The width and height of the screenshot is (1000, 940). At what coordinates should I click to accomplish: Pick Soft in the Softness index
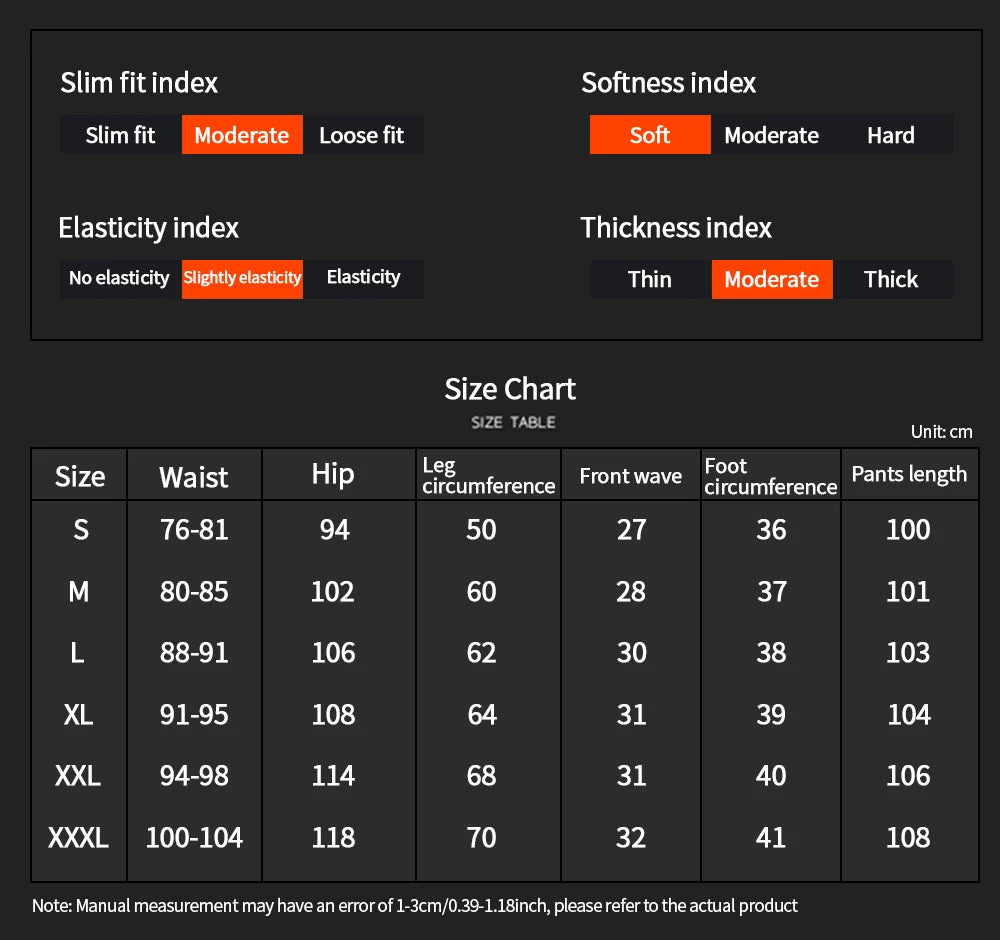(x=650, y=135)
